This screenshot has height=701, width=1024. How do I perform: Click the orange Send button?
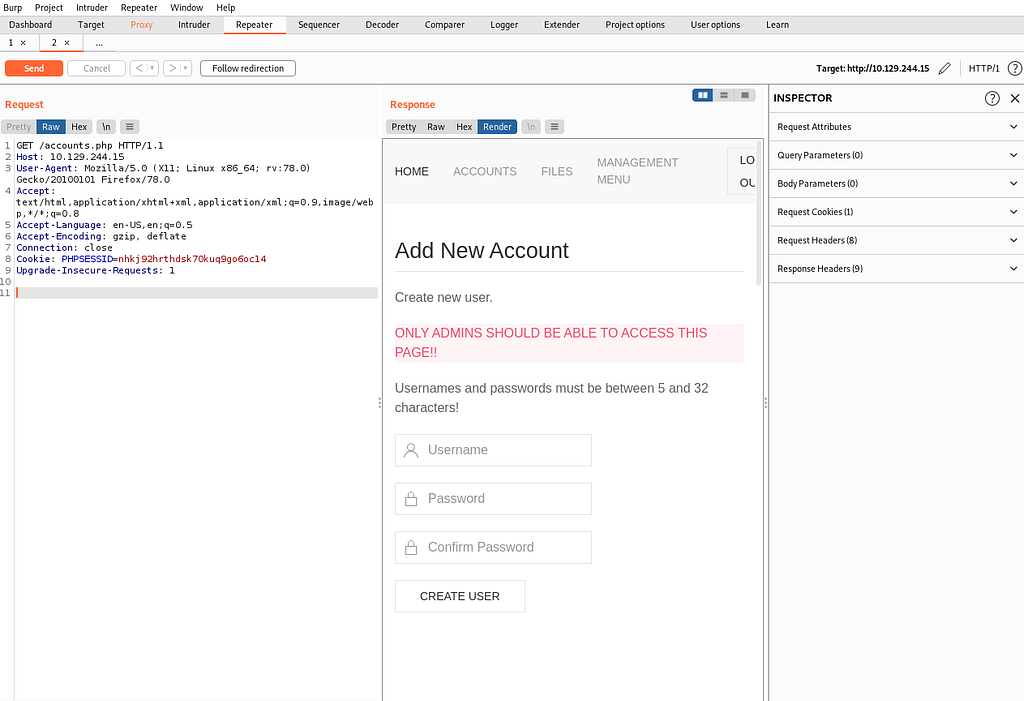coord(34,69)
